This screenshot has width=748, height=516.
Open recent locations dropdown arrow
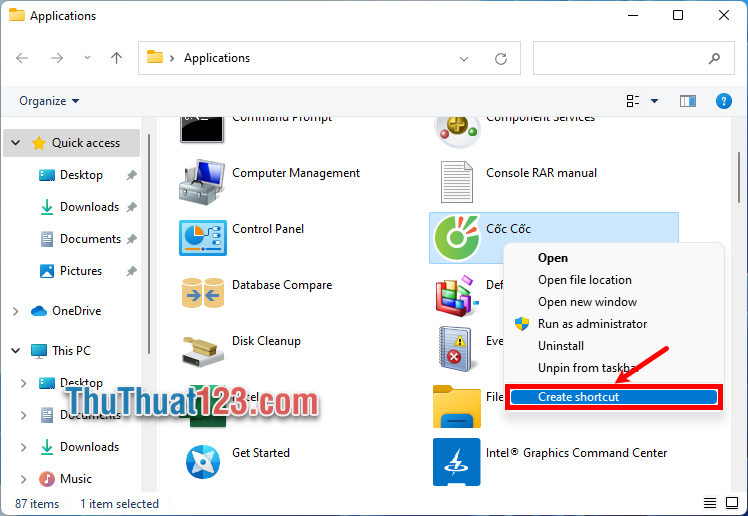[87, 58]
